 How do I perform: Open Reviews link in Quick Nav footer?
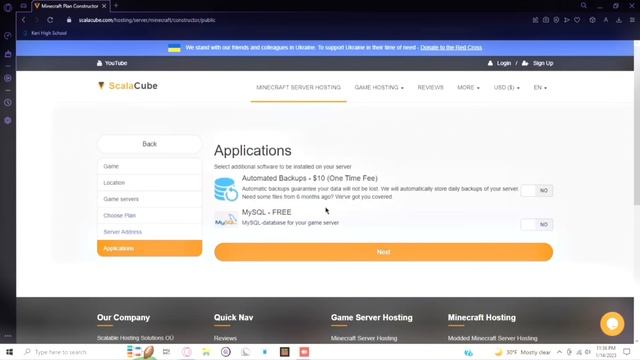(225, 338)
